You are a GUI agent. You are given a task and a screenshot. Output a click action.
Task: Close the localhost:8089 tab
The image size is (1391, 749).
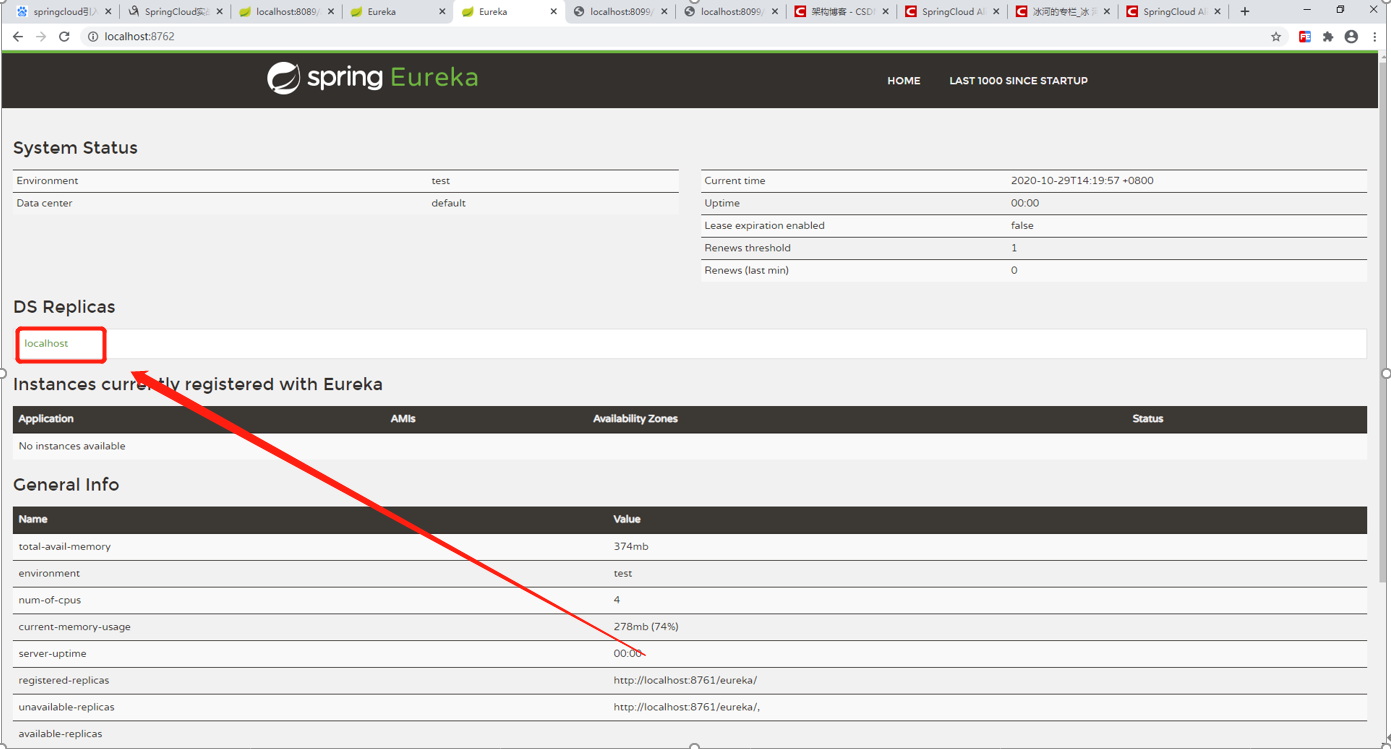(x=331, y=12)
